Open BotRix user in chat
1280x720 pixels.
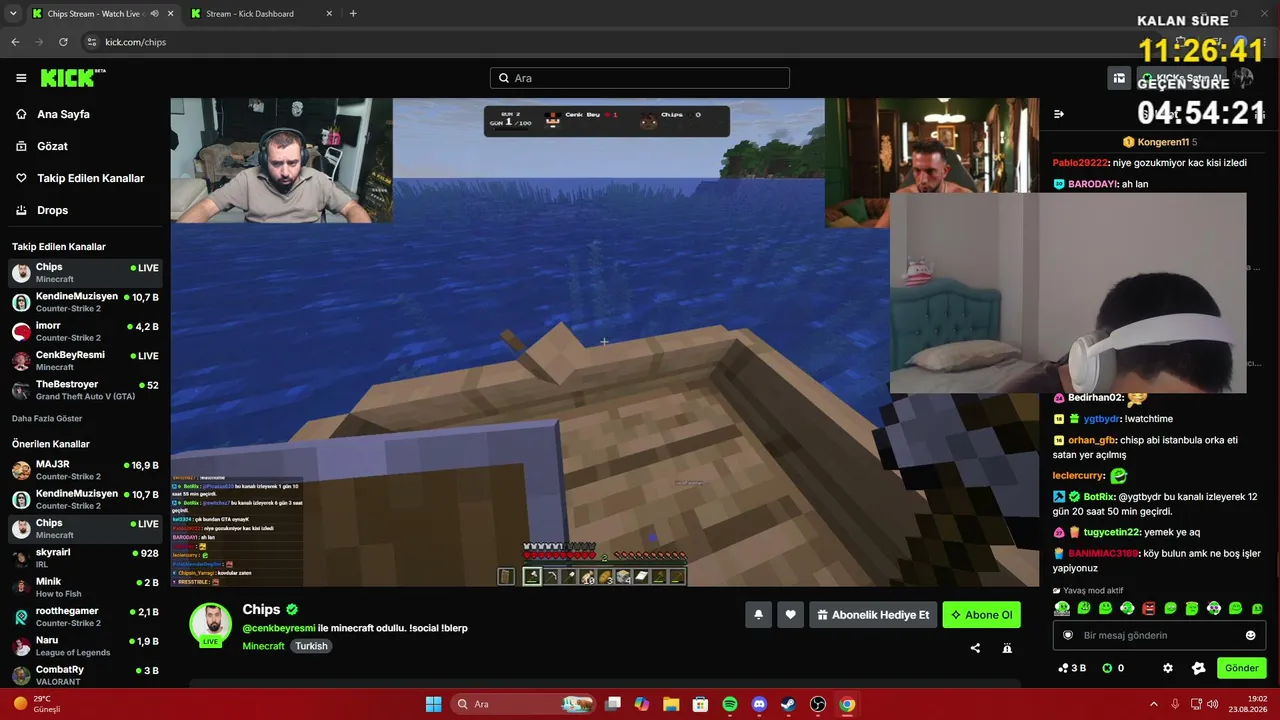tap(1099, 497)
